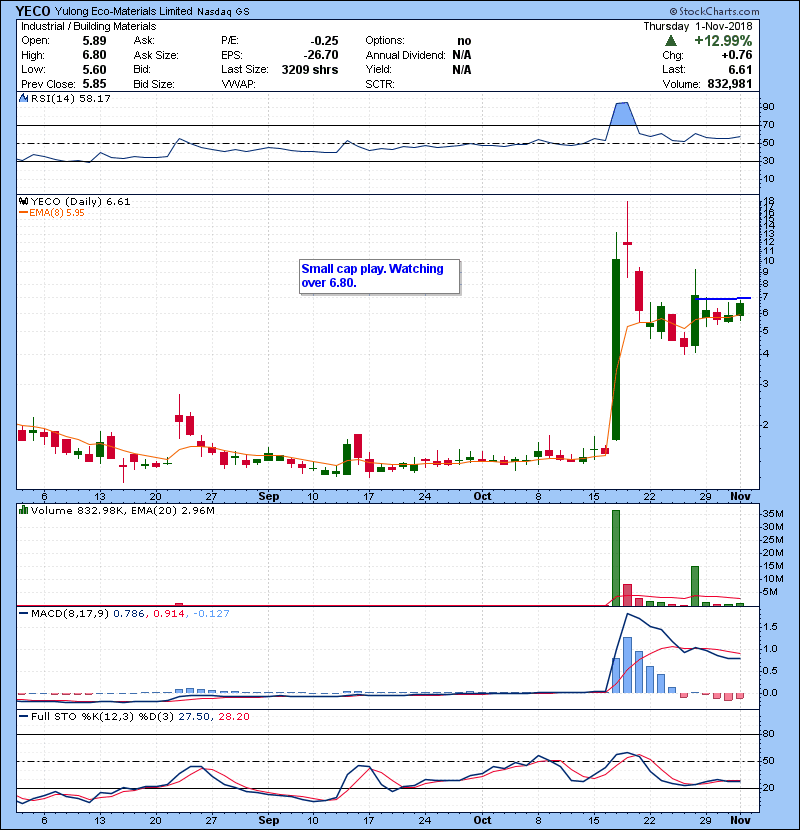Click the P/E value -0.25
The height and width of the screenshot is (830, 800).
pos(324,41)
